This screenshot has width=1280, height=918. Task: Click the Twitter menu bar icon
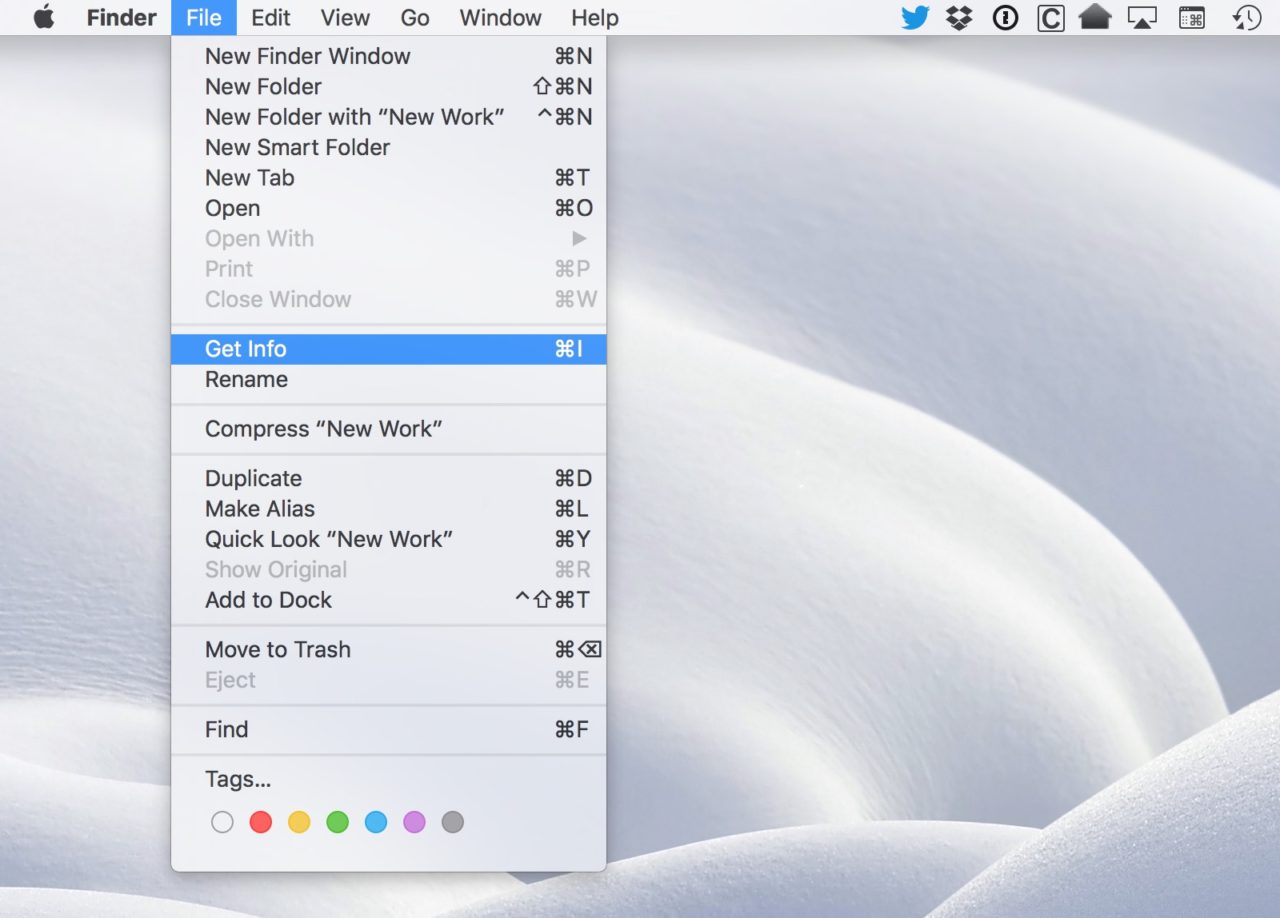[x=915, y=17]
